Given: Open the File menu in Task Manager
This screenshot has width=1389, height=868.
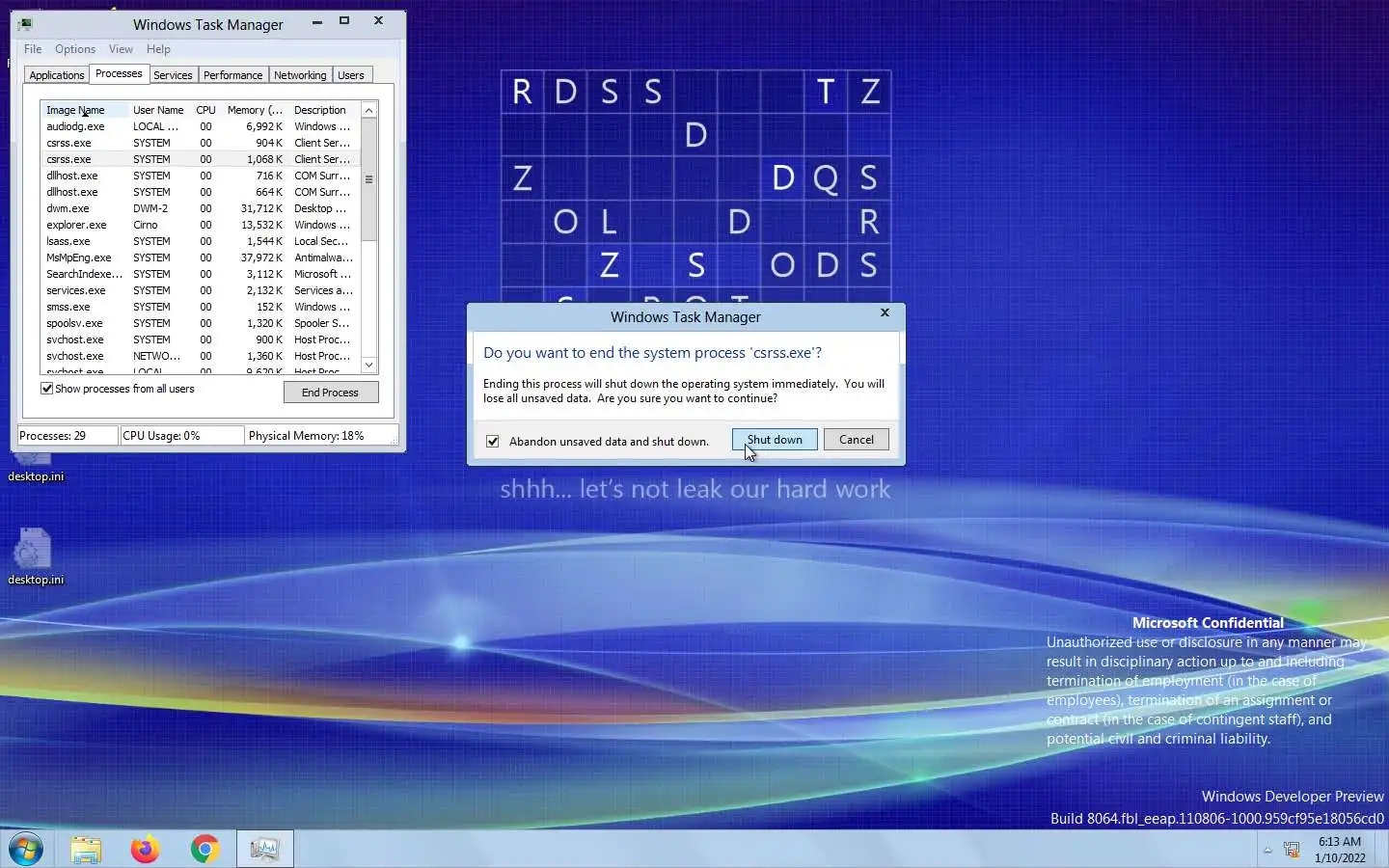Looking at the screenshot, I should tap(33, 49).
